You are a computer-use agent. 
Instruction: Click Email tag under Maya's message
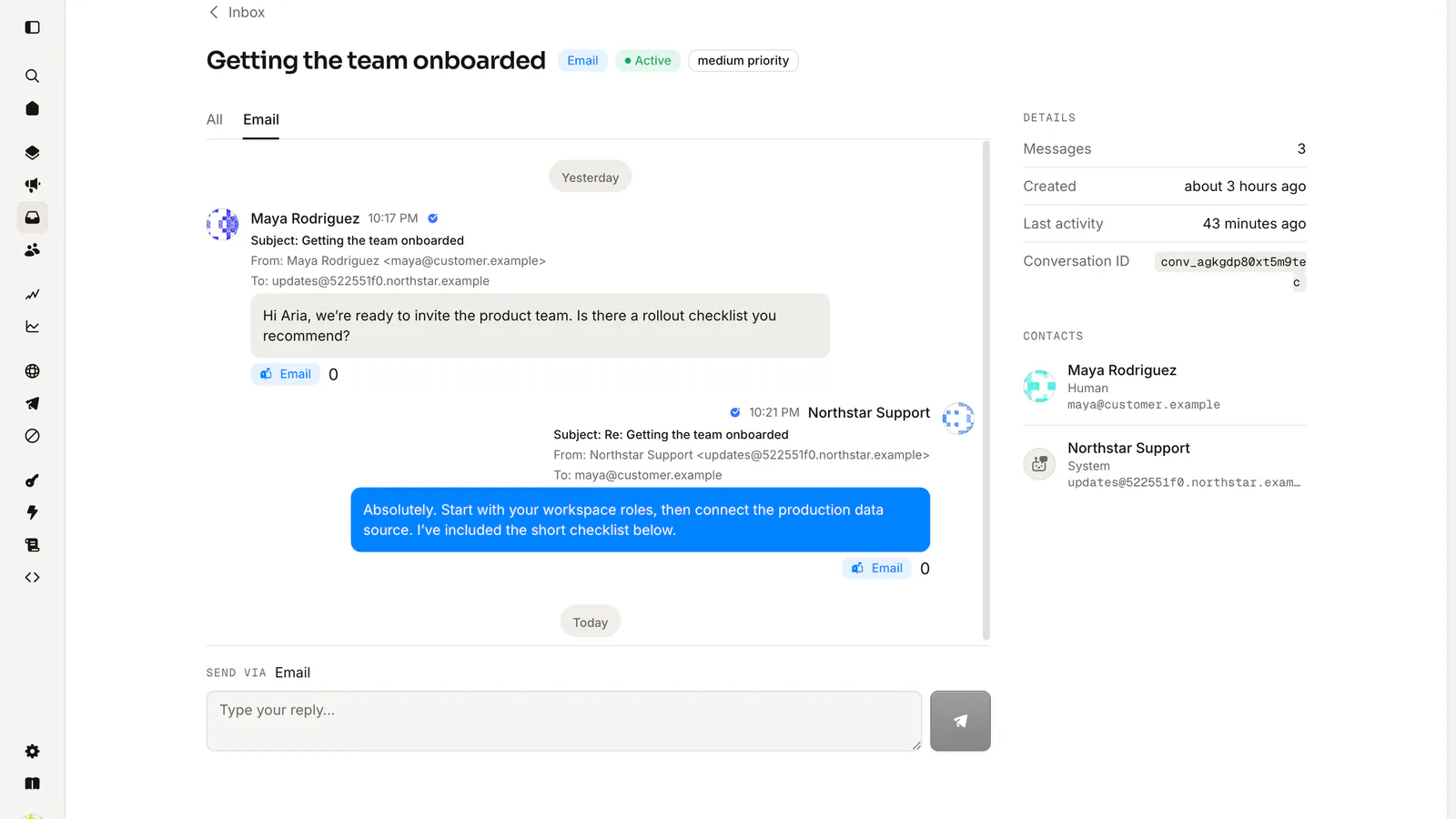coord(286,374)
